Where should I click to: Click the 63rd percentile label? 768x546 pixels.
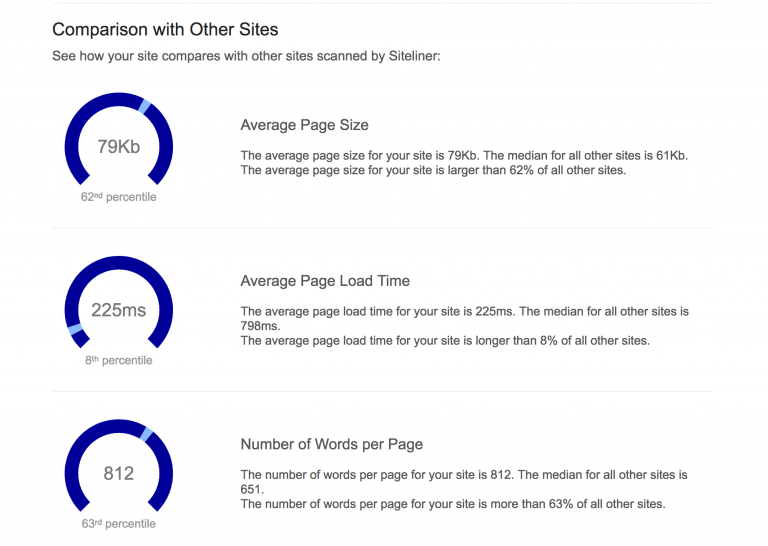(x=119, y=523)
